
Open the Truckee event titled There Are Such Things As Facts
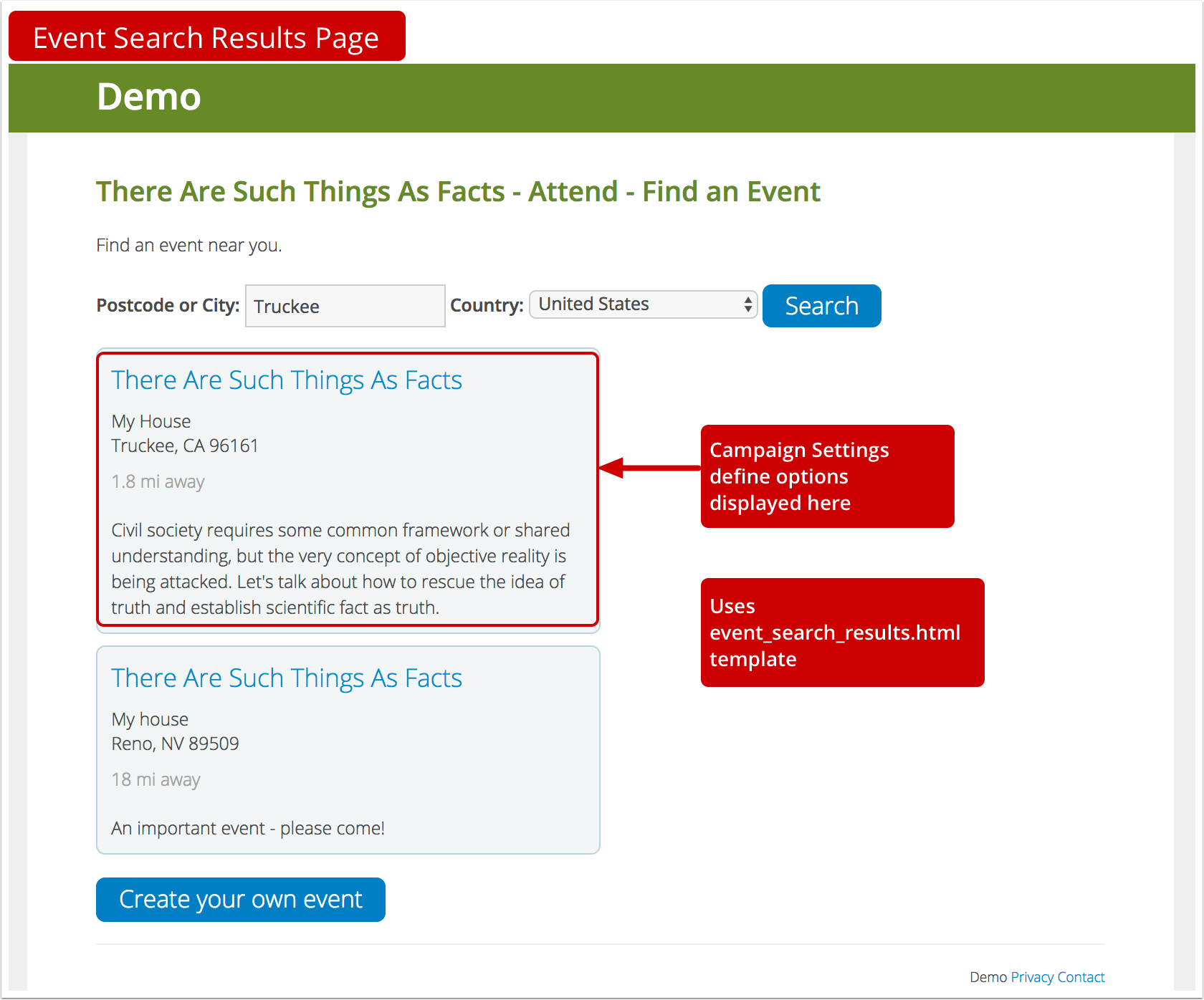286,380
